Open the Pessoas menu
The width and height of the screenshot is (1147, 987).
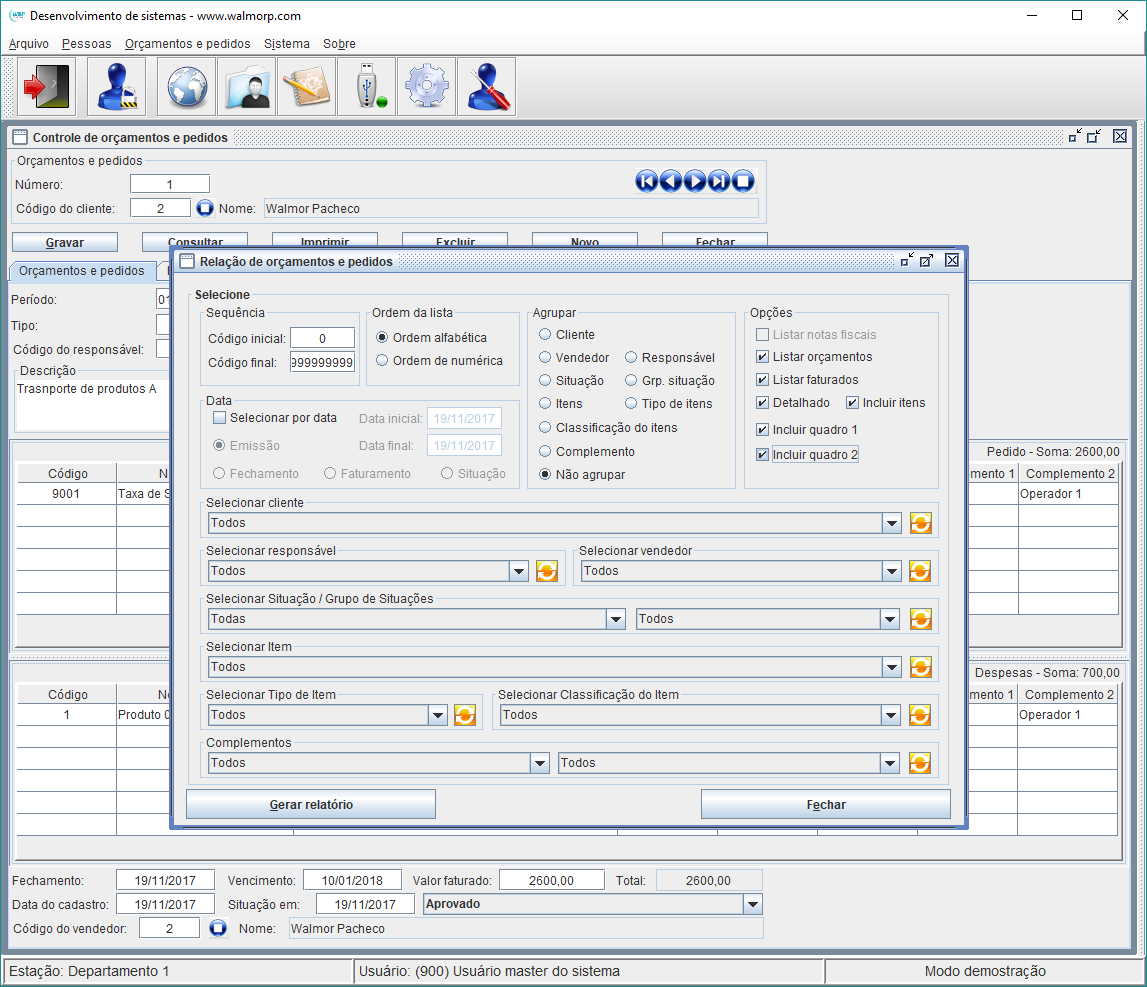pyautogui.click(x=86, y=44)
